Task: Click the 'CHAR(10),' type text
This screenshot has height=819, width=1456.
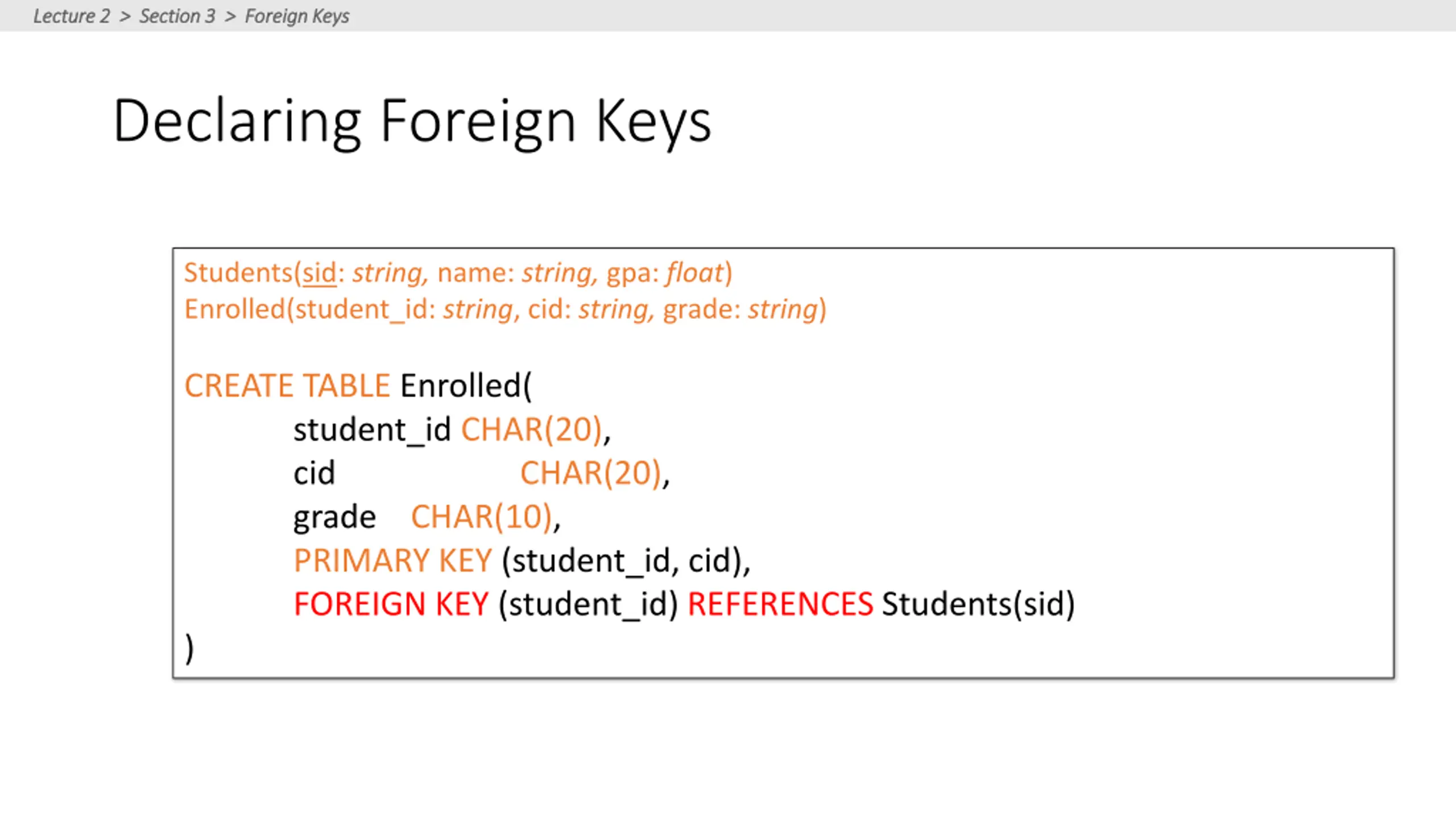Action: pos(486,517)
